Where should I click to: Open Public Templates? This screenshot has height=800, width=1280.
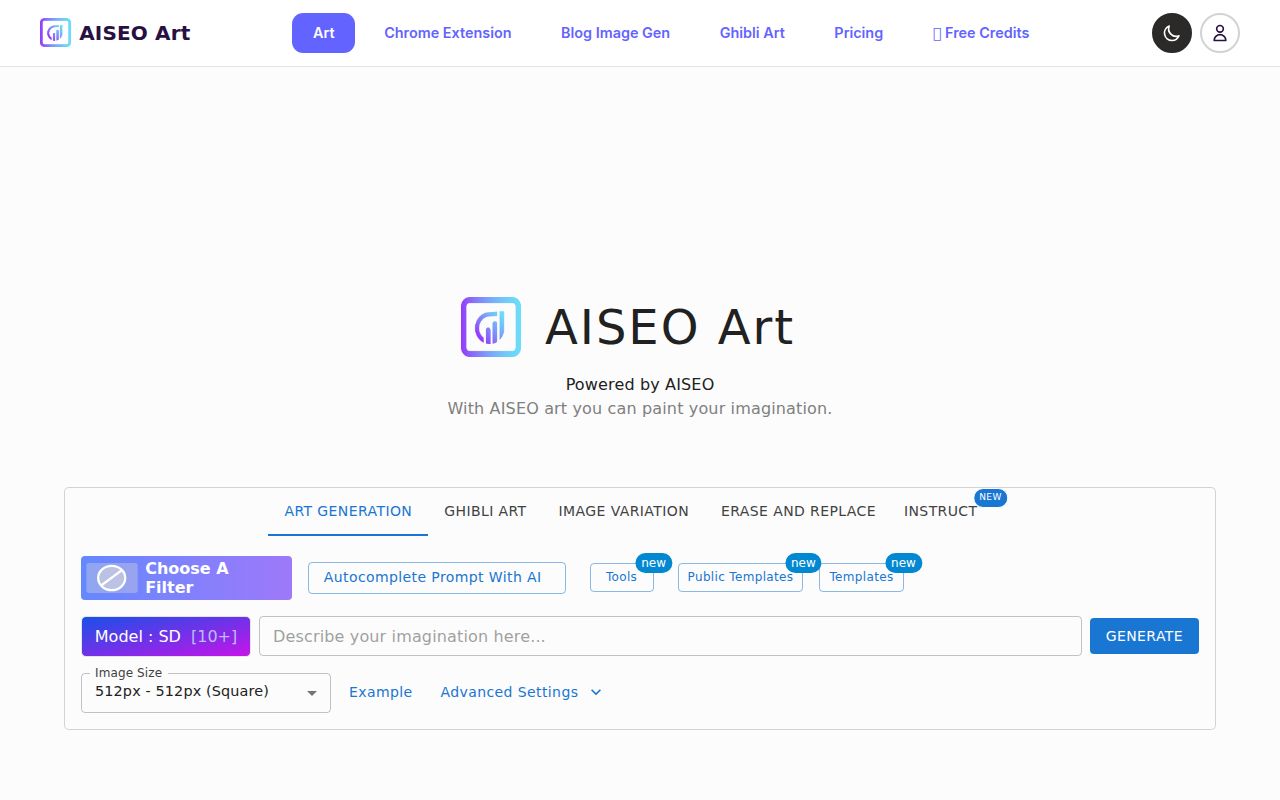(x=740, y=577)
